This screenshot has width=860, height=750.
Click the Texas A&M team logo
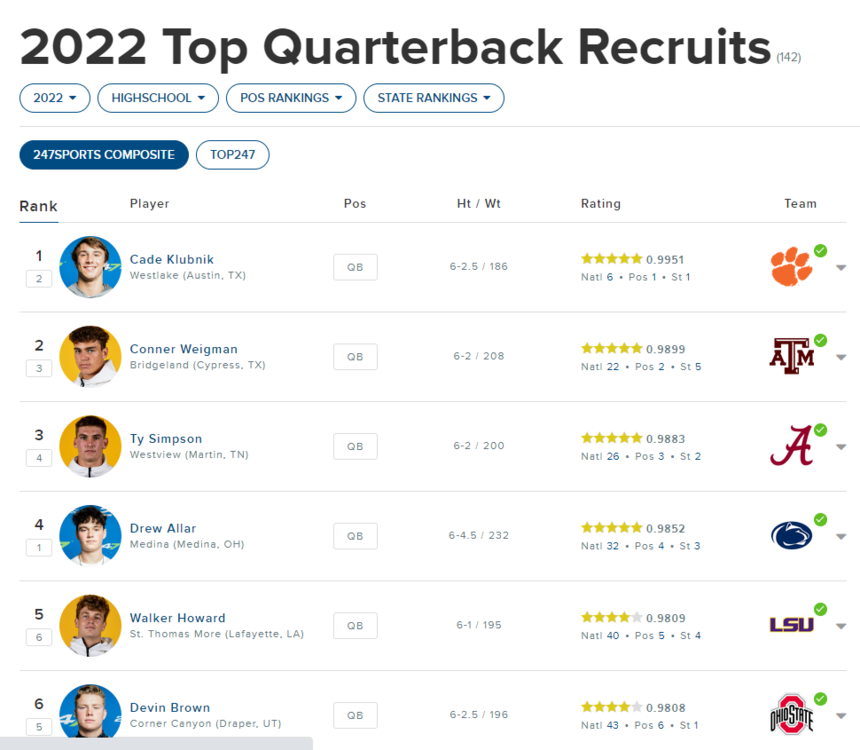point(791,356)
